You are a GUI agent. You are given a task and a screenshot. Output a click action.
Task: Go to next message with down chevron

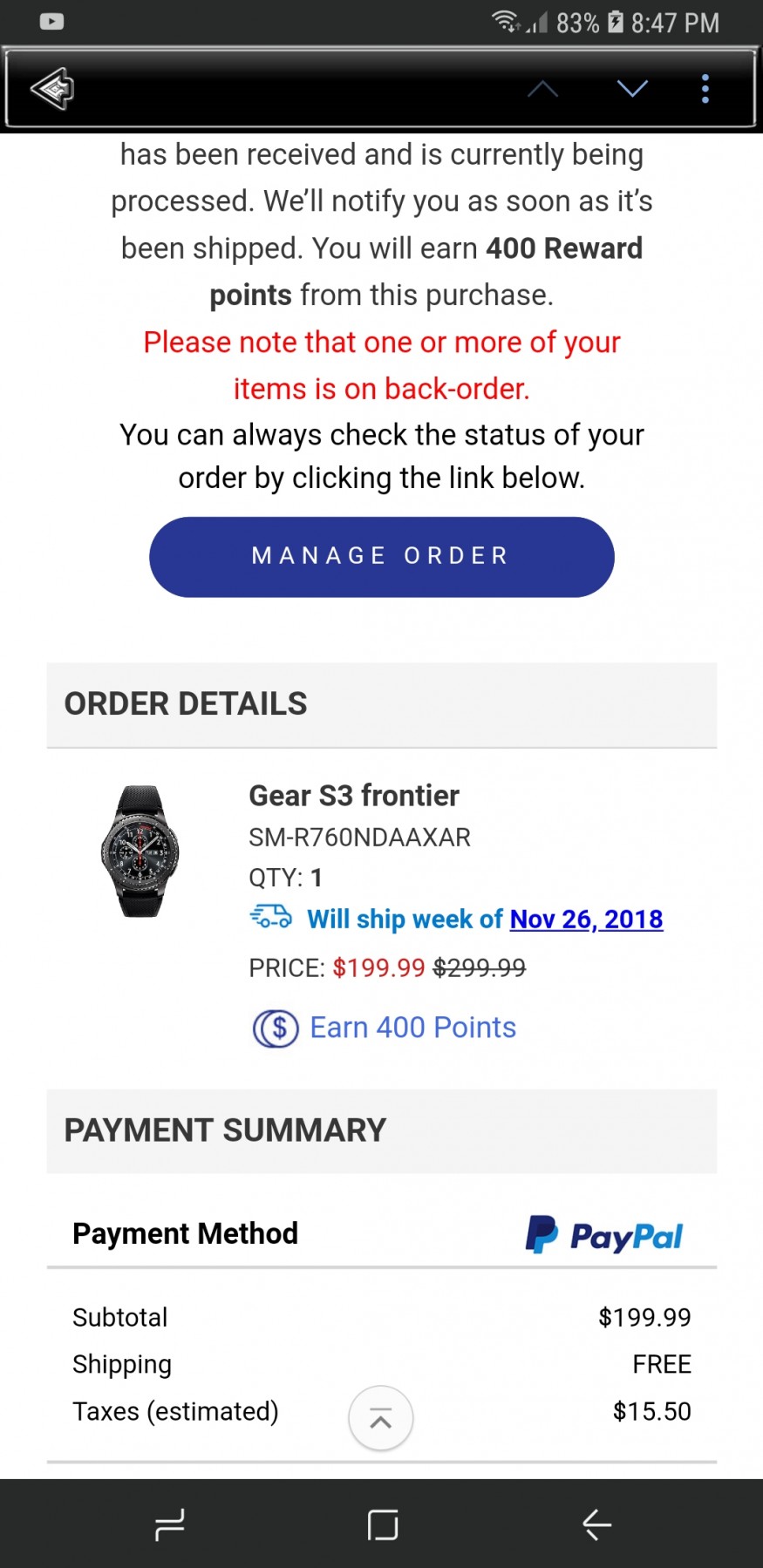pos(632,88)
